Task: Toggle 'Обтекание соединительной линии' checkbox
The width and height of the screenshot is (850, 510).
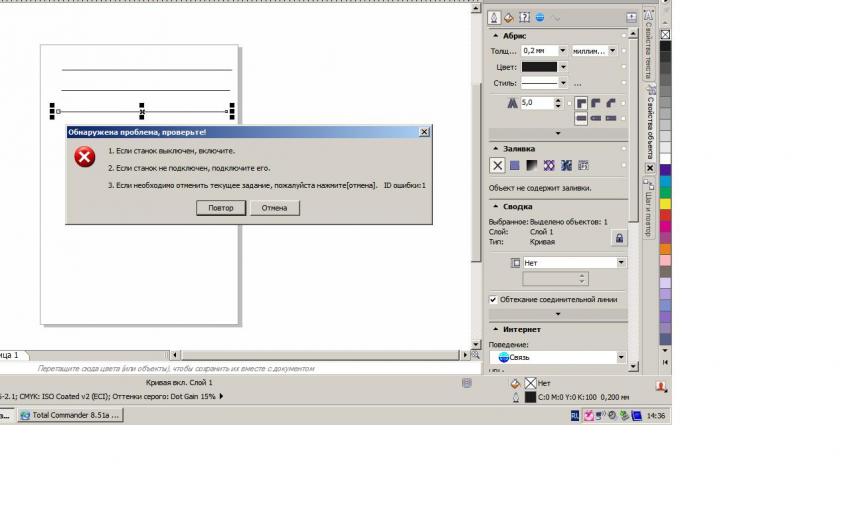Action: point(493,299)
